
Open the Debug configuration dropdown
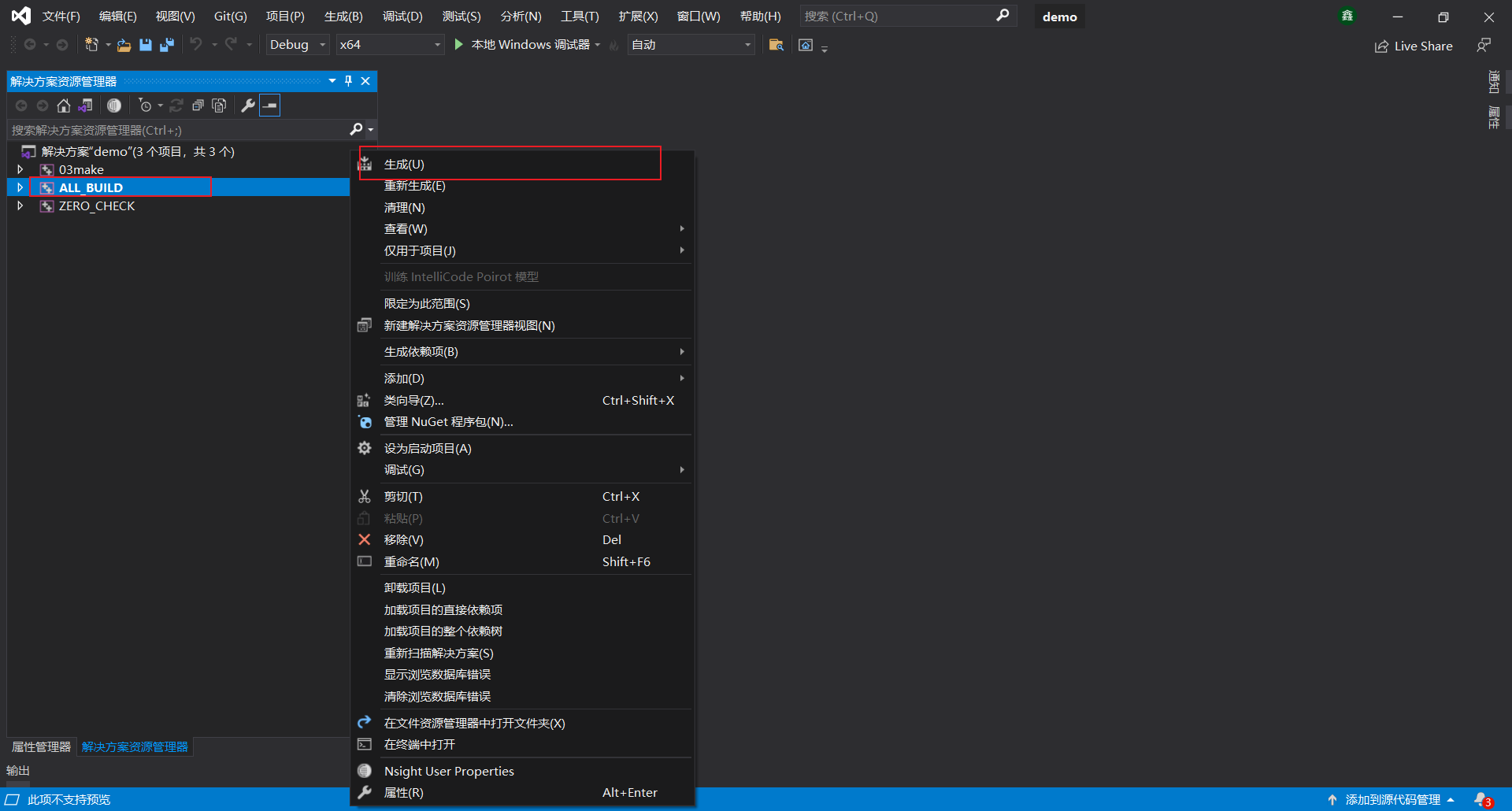[x=298, y=45]
